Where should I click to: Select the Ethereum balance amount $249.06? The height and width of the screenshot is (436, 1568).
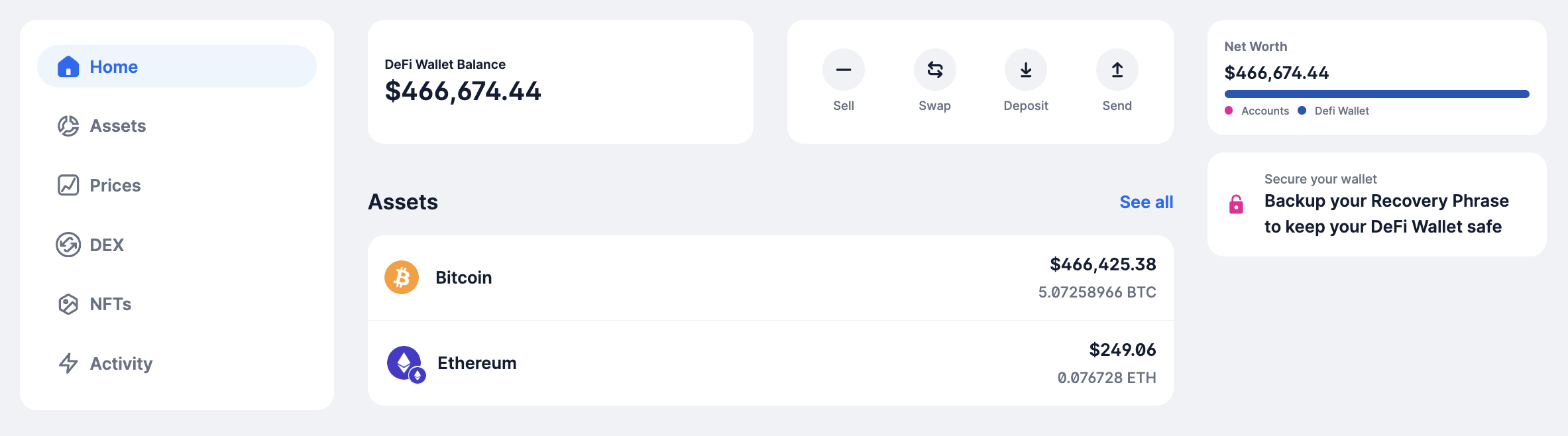tap(1122, 350)
